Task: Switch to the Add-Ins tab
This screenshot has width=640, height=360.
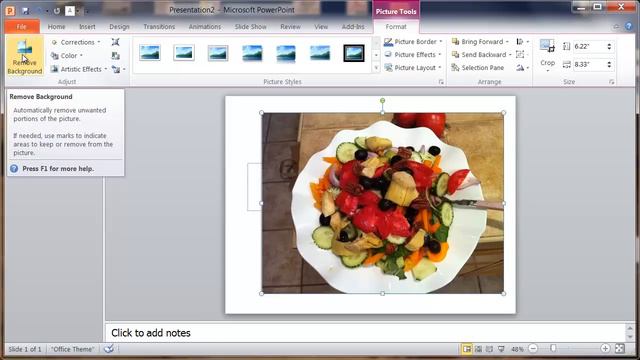Action: (x=353, y=27)
